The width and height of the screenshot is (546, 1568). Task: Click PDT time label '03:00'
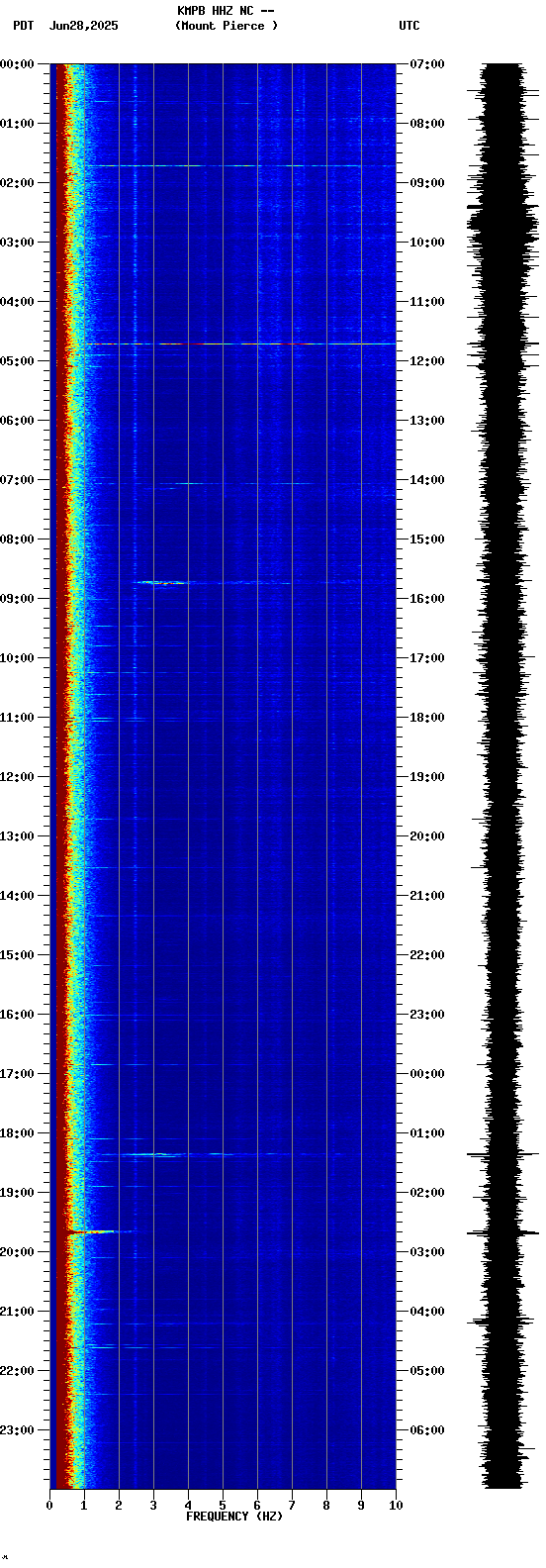(x=17, y=243)
